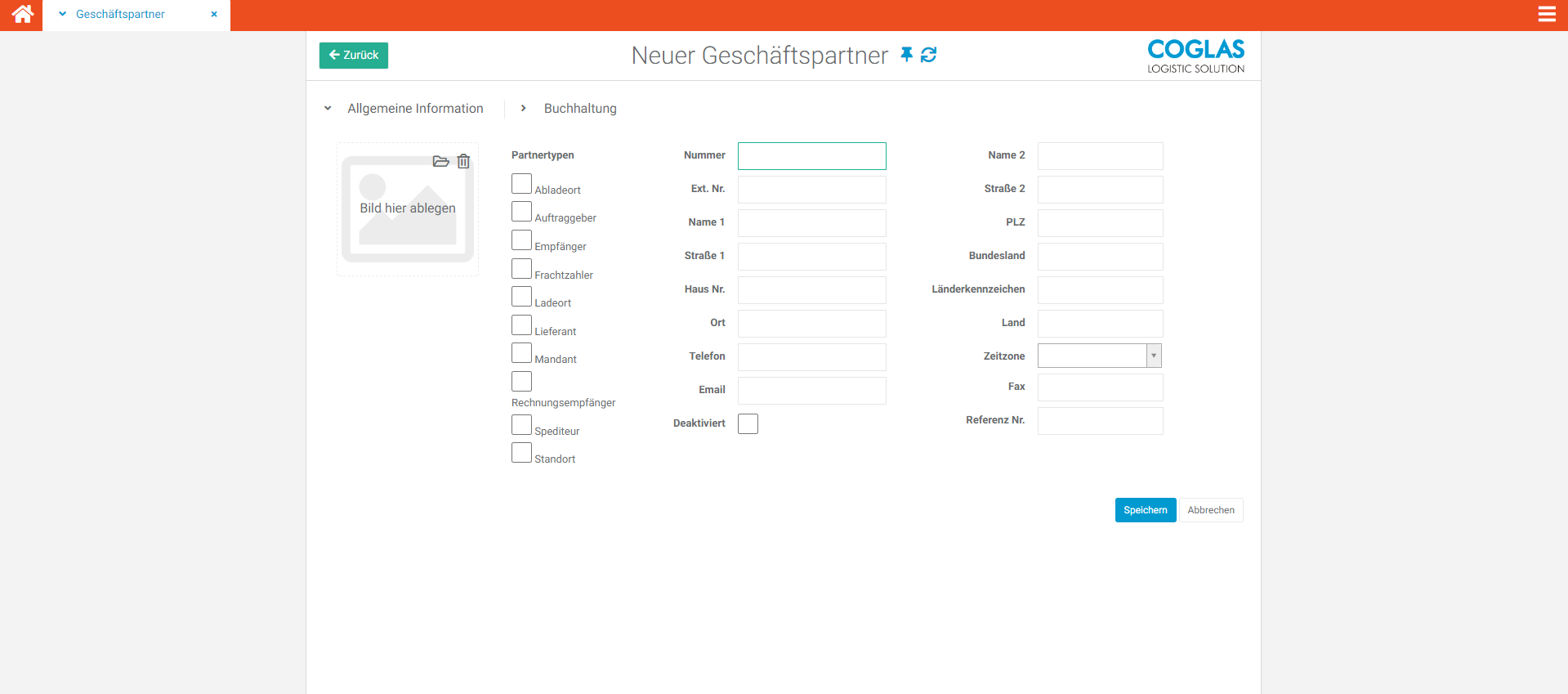
Task: Go back using the Zurück button
Action: pyautogui.click(x=354, y=56)
